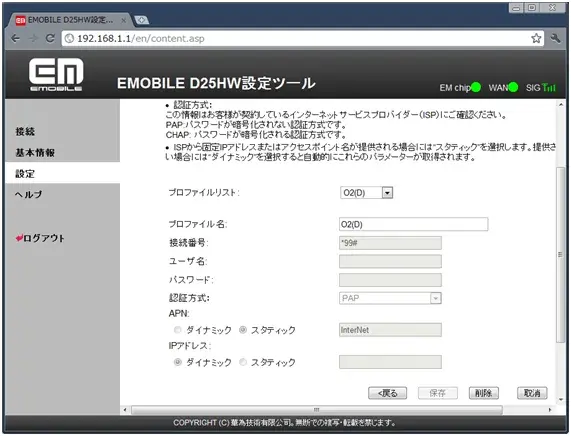Image resolution: width=571 pixels, height=436 pixels.
Task: Click the 認証方式 field label
Action: coord(189,298)
